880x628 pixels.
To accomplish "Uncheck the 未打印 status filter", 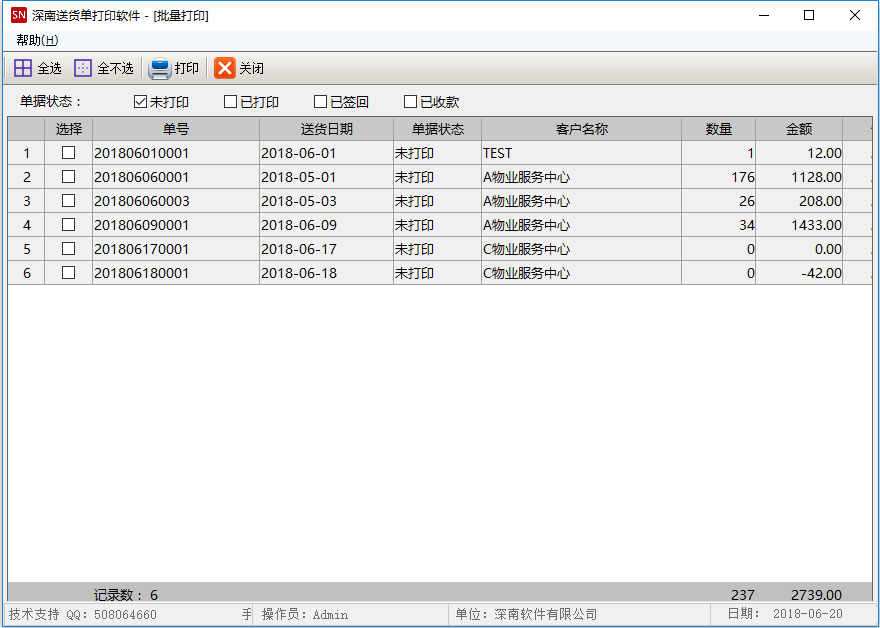I will coord(140,102).
